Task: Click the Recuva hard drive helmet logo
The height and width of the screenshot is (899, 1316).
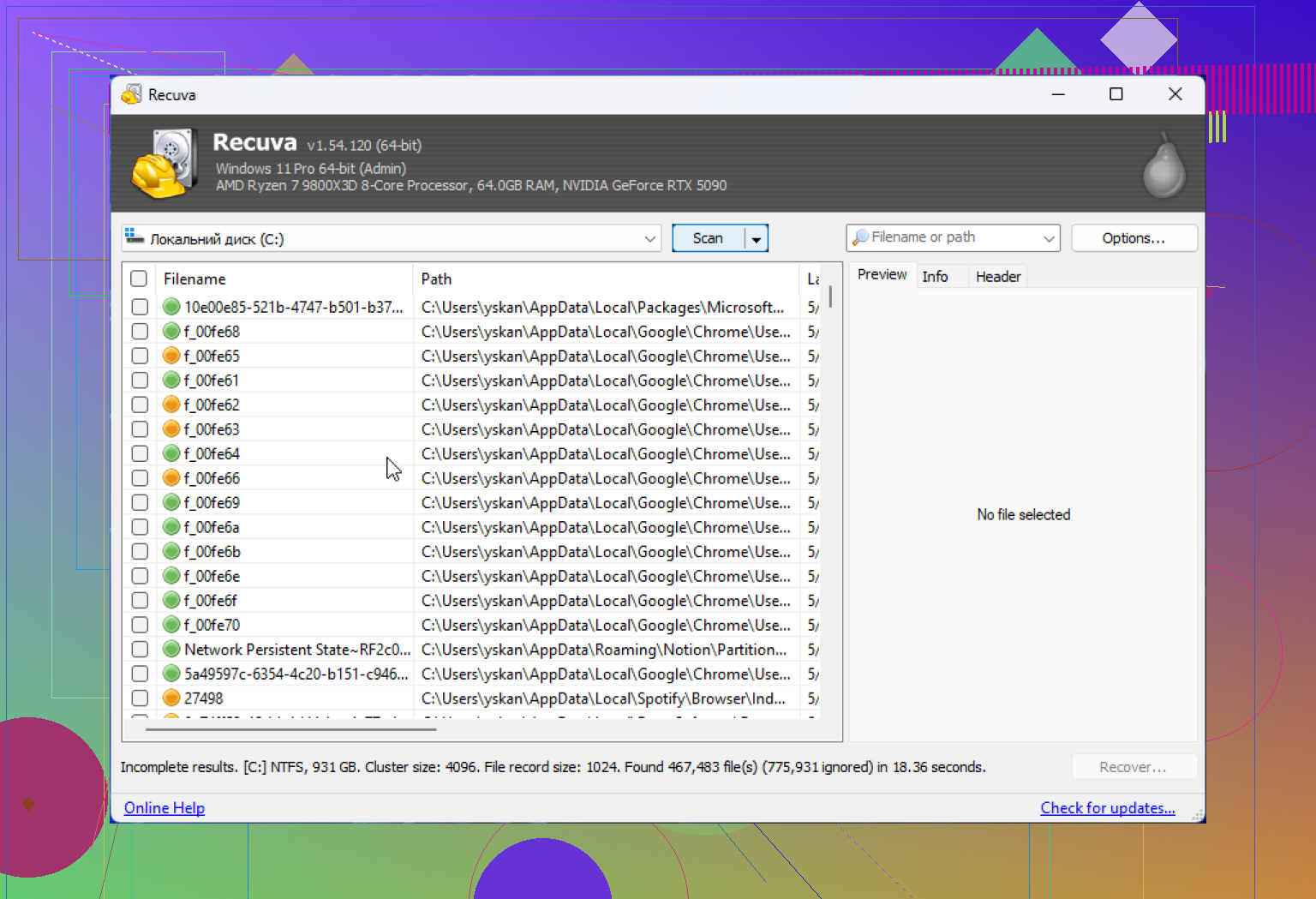Action: 165,163
